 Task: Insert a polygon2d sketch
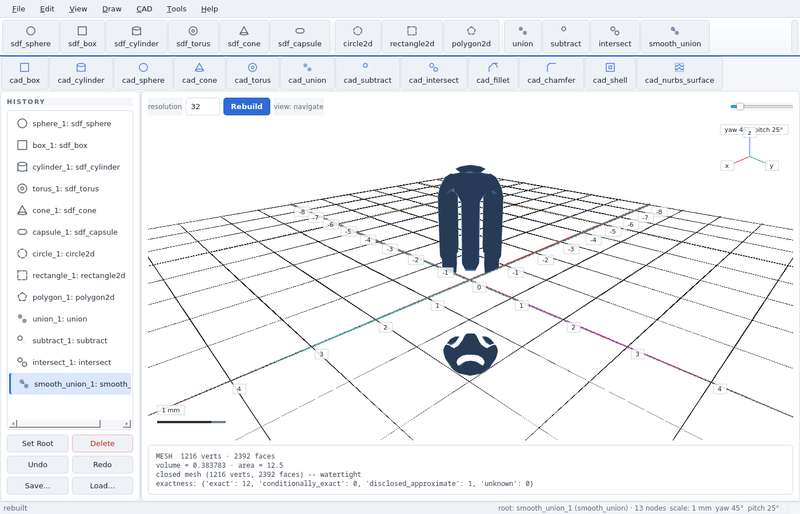(471, 37)
